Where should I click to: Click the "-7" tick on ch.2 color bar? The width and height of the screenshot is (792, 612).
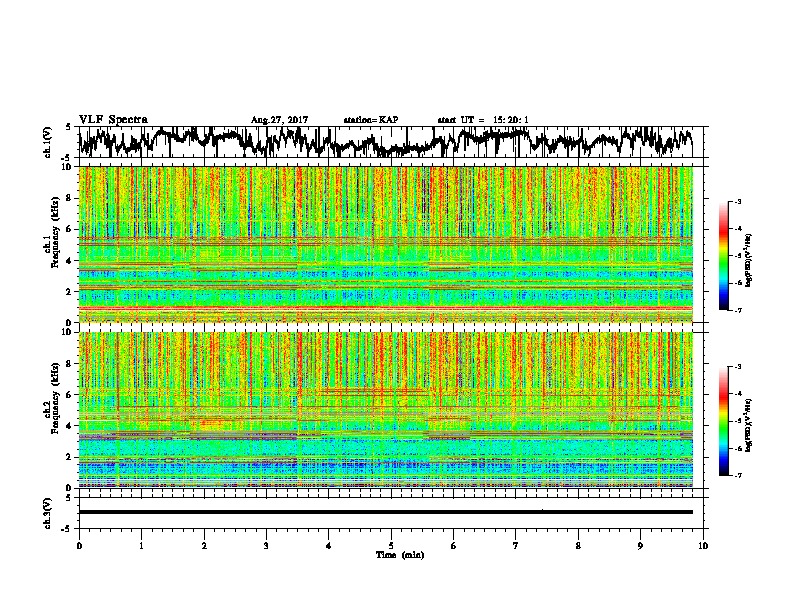tap(737, 476)
